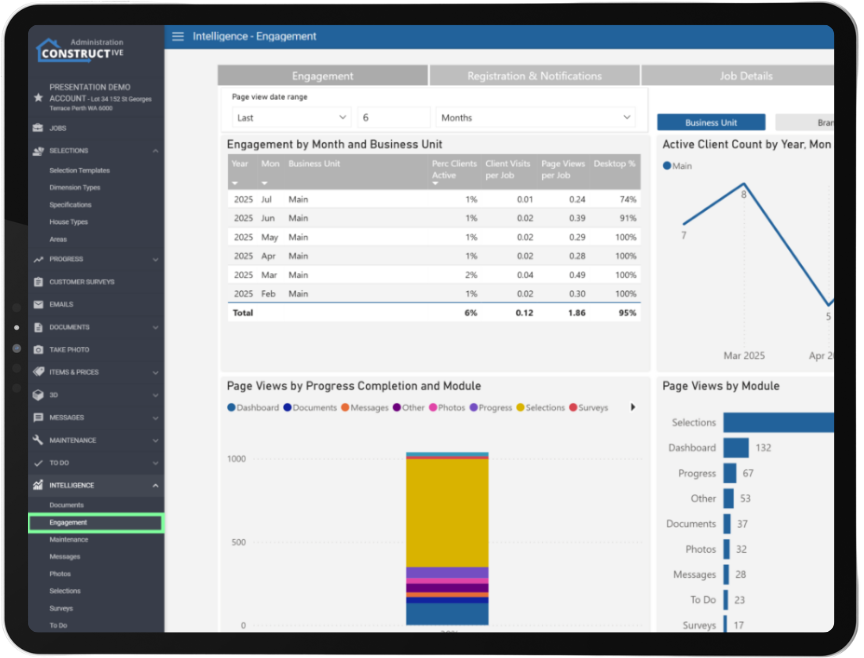The width and height of the screenshot is (864, 658).
Task: Switch to the Job Details tab
Action: (738, 75)
